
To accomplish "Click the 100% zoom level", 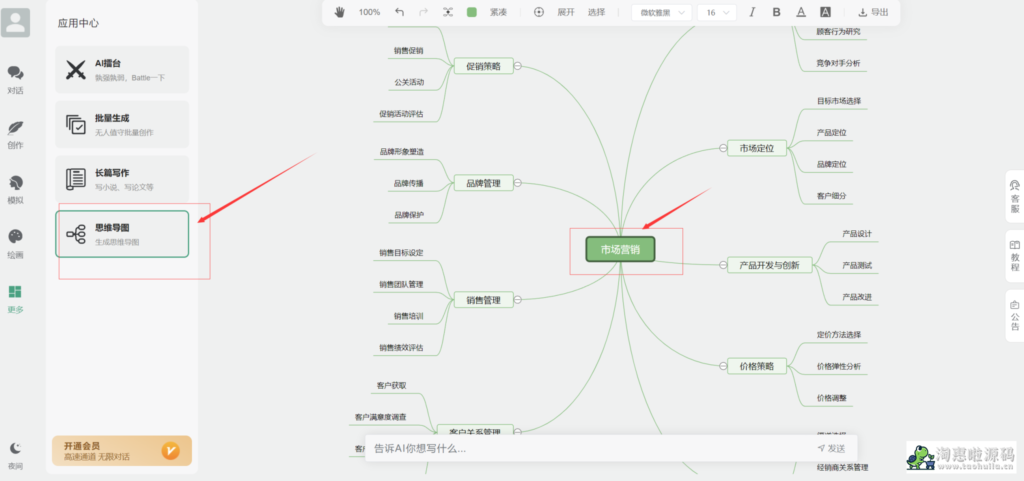I will coord(370,12).
